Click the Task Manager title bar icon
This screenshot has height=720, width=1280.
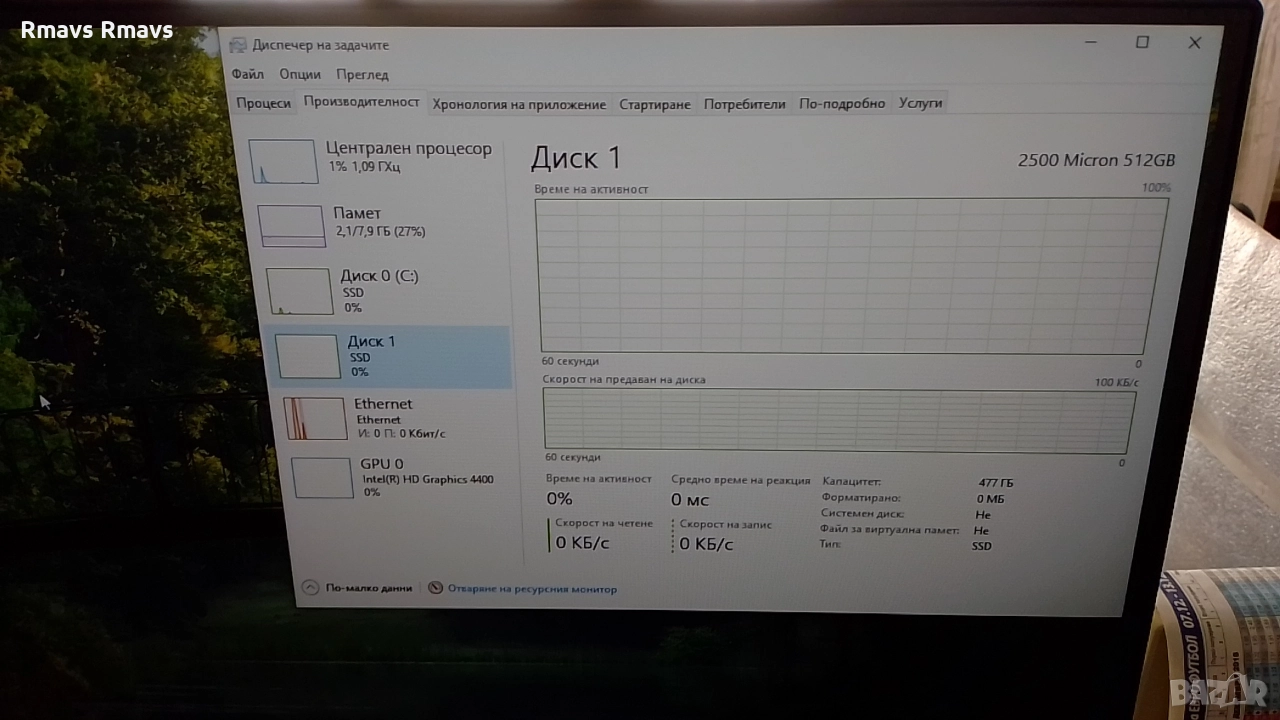pos(238,45)
